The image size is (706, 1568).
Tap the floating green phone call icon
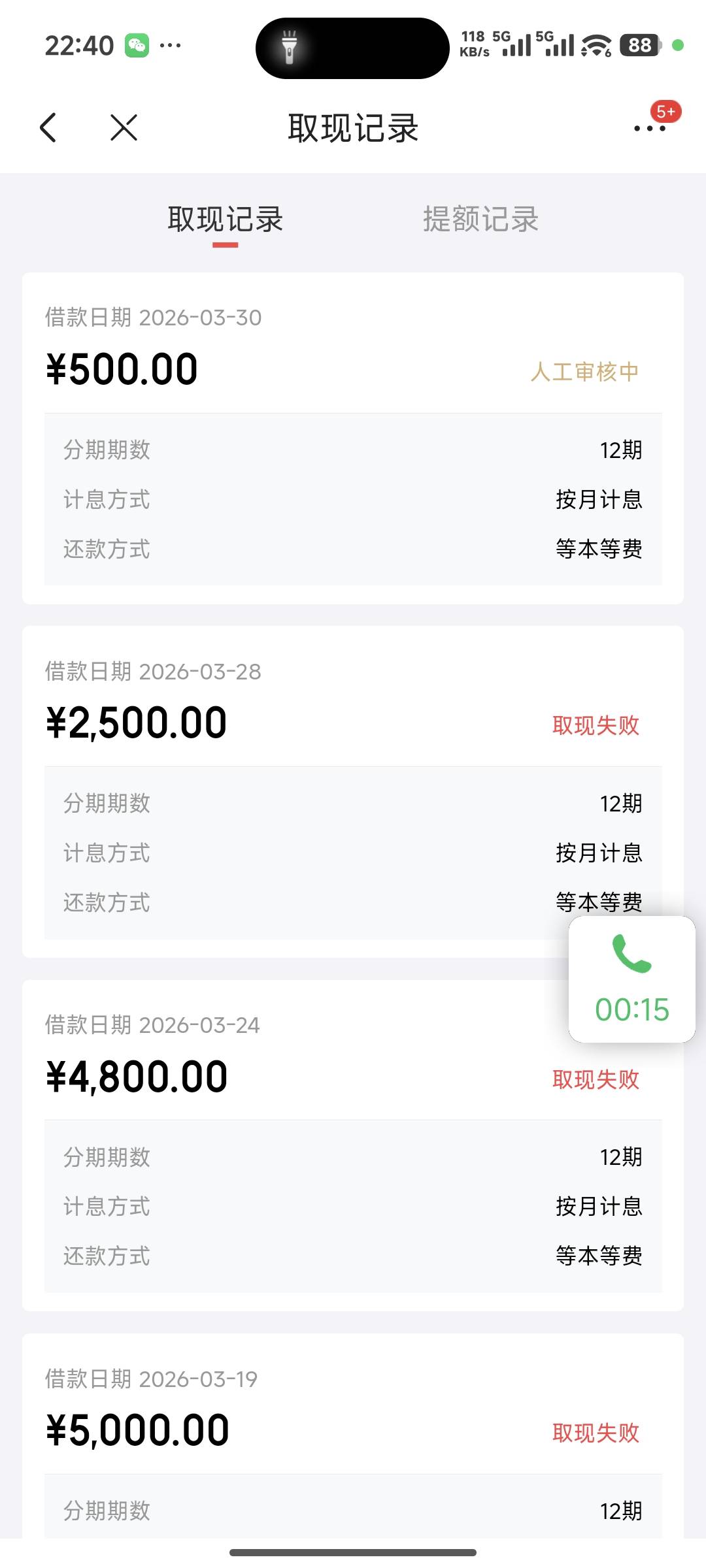coord(631,954)
